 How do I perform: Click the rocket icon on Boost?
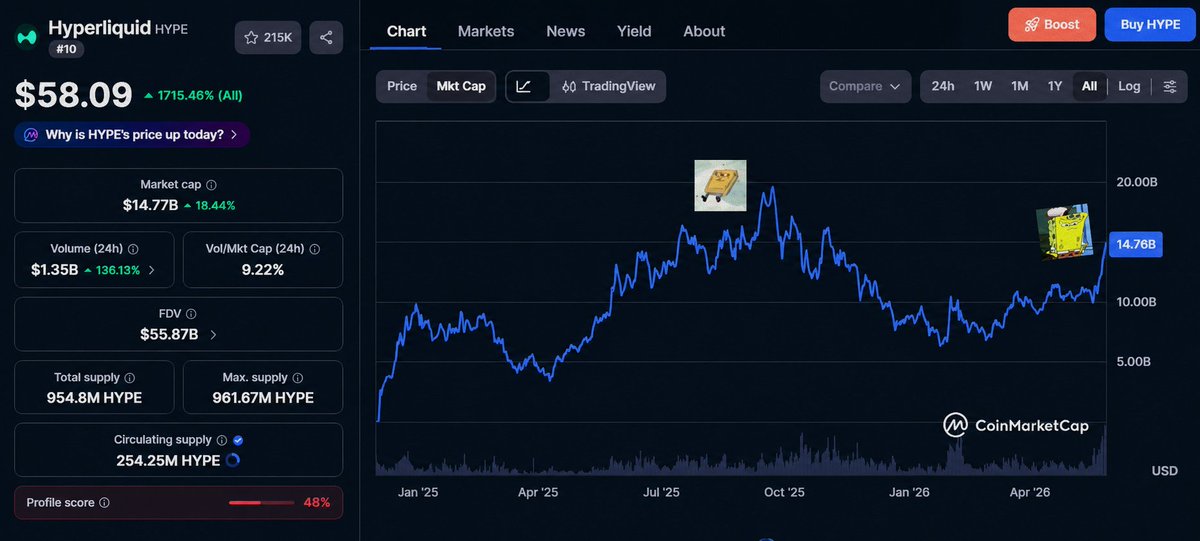coord(1030,24)
